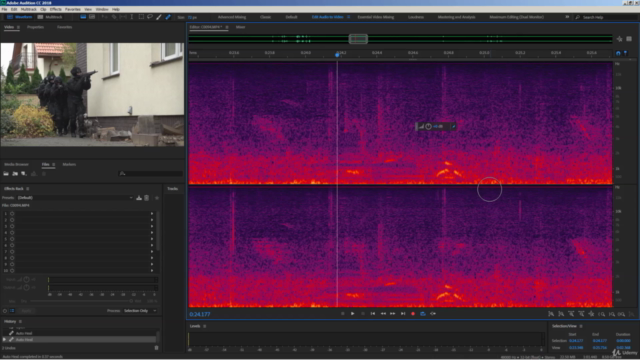
Task: Click New File icon in Files panel
Action: tap(24, 174)
